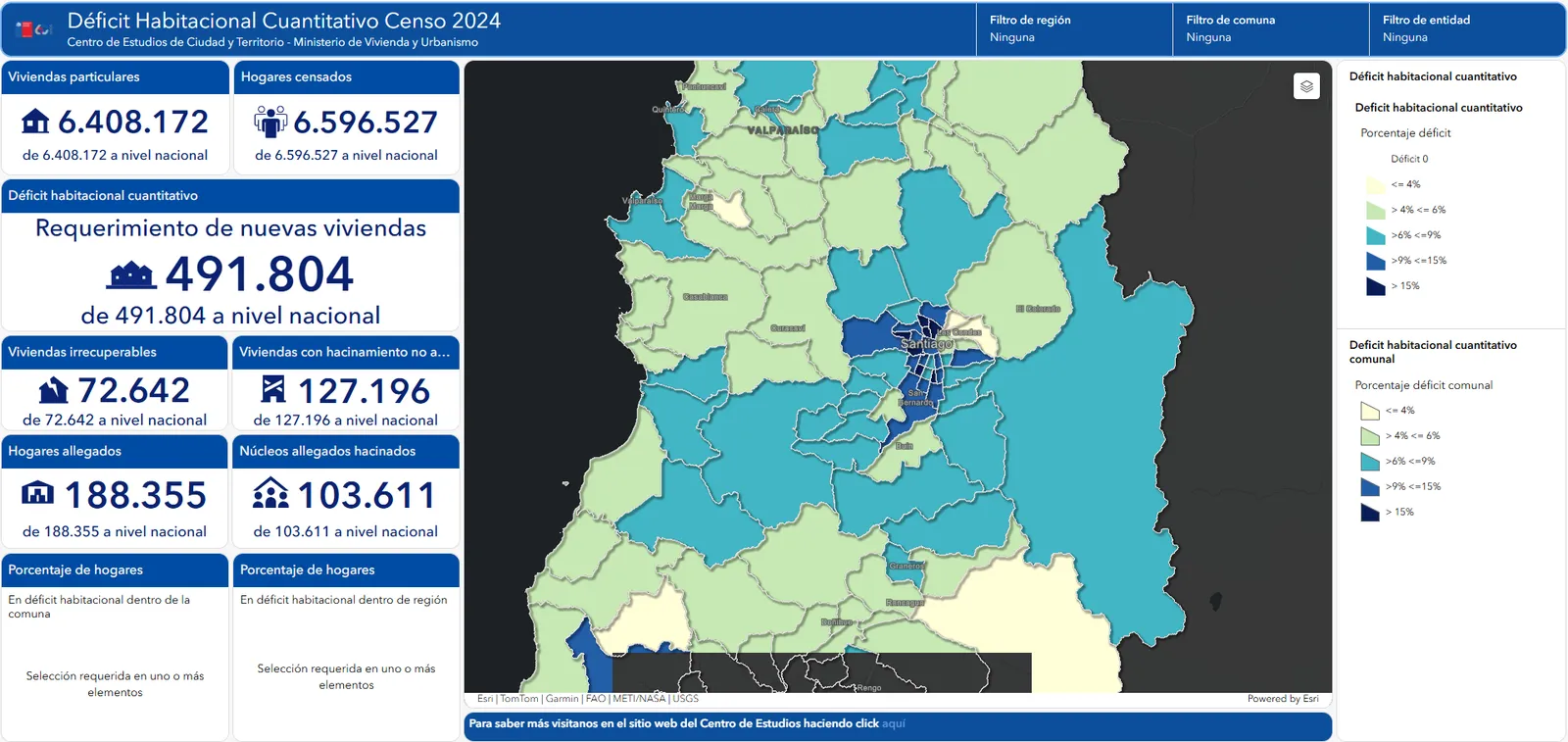
Task: Click the 'Déficit 0' legend entry
Action: (x=1409, y=159)
